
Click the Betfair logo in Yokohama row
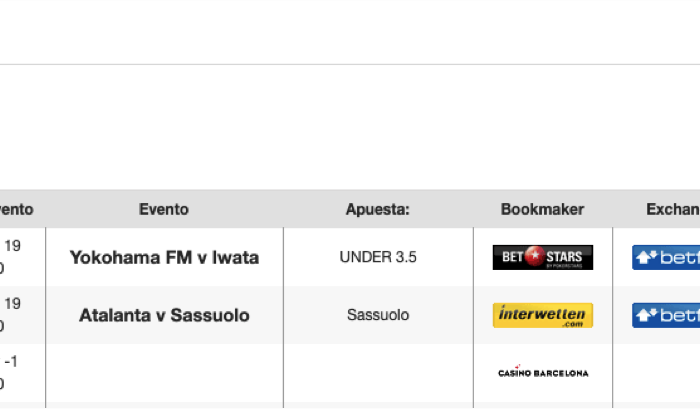(x=666, y=257)
